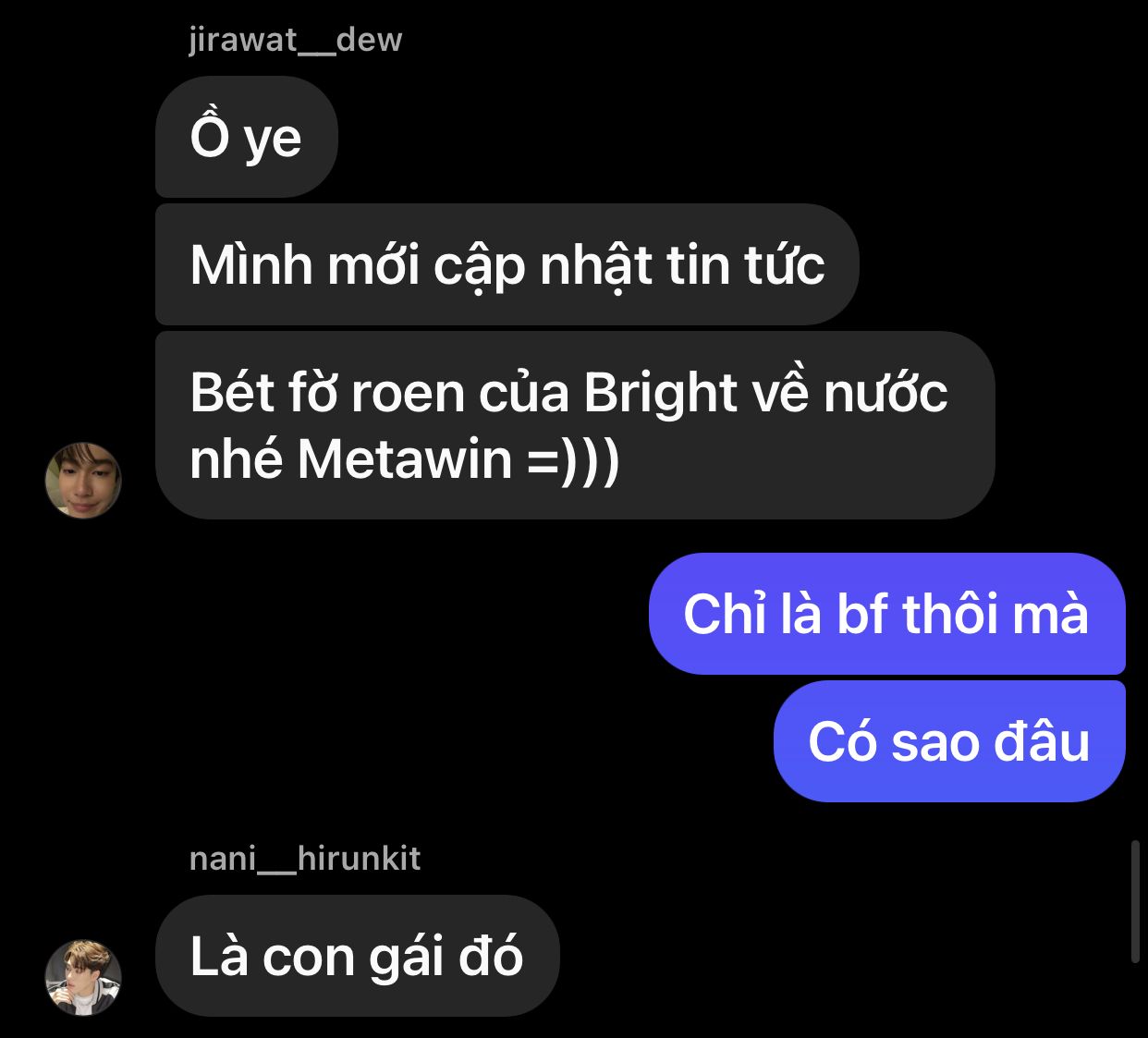This screenshot has width=1148, height=1038.
Task: Tap the "=)))" emoticon text
Action: (573, 458)
